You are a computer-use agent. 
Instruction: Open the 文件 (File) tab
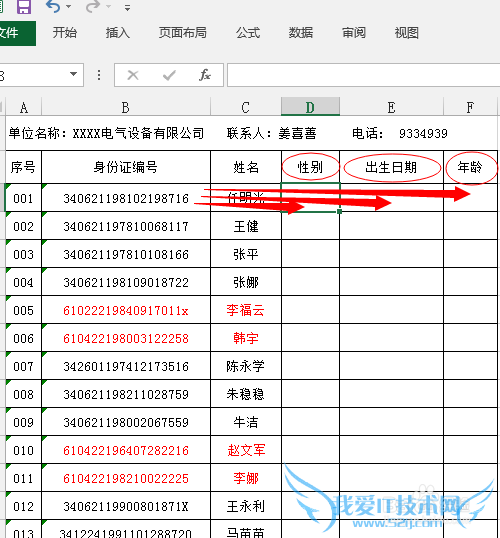coord(17,33)
